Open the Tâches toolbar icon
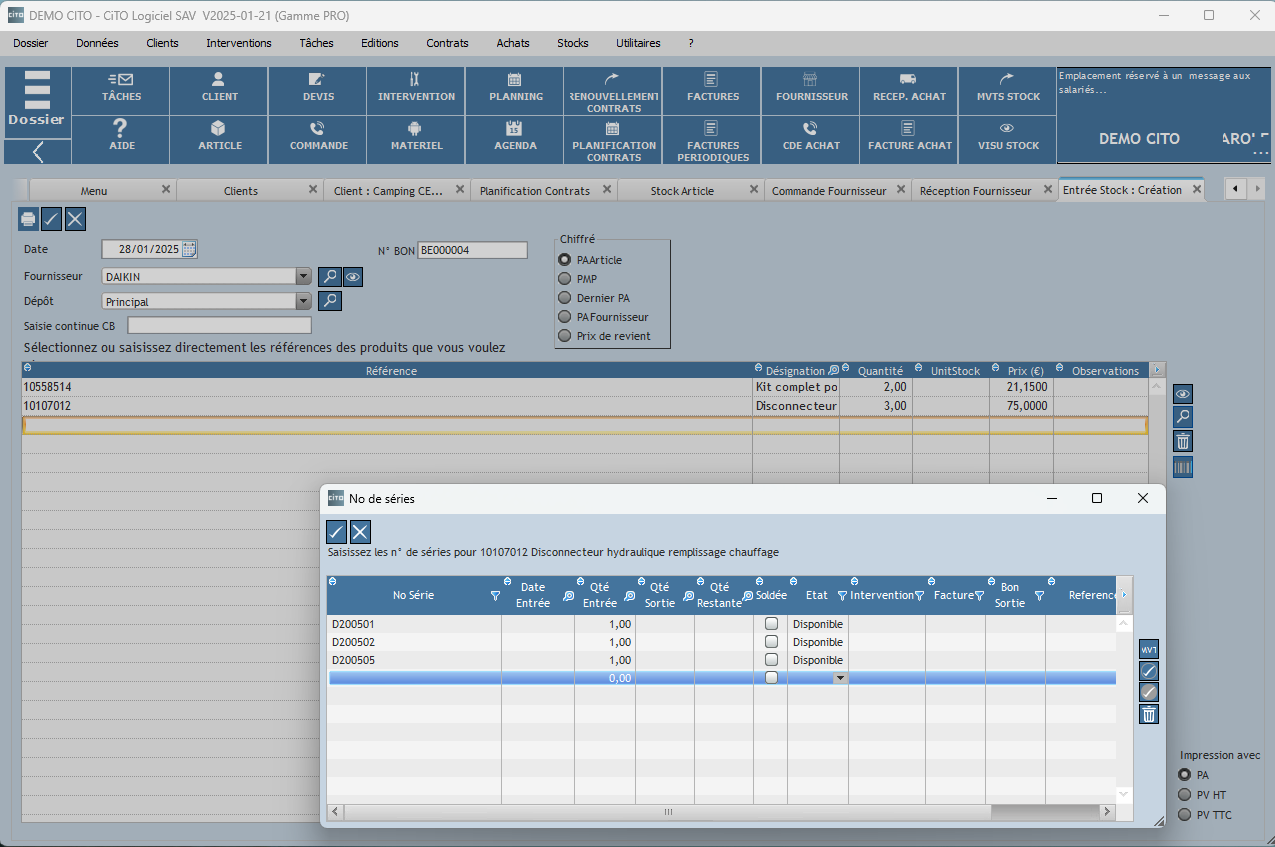 121,91
